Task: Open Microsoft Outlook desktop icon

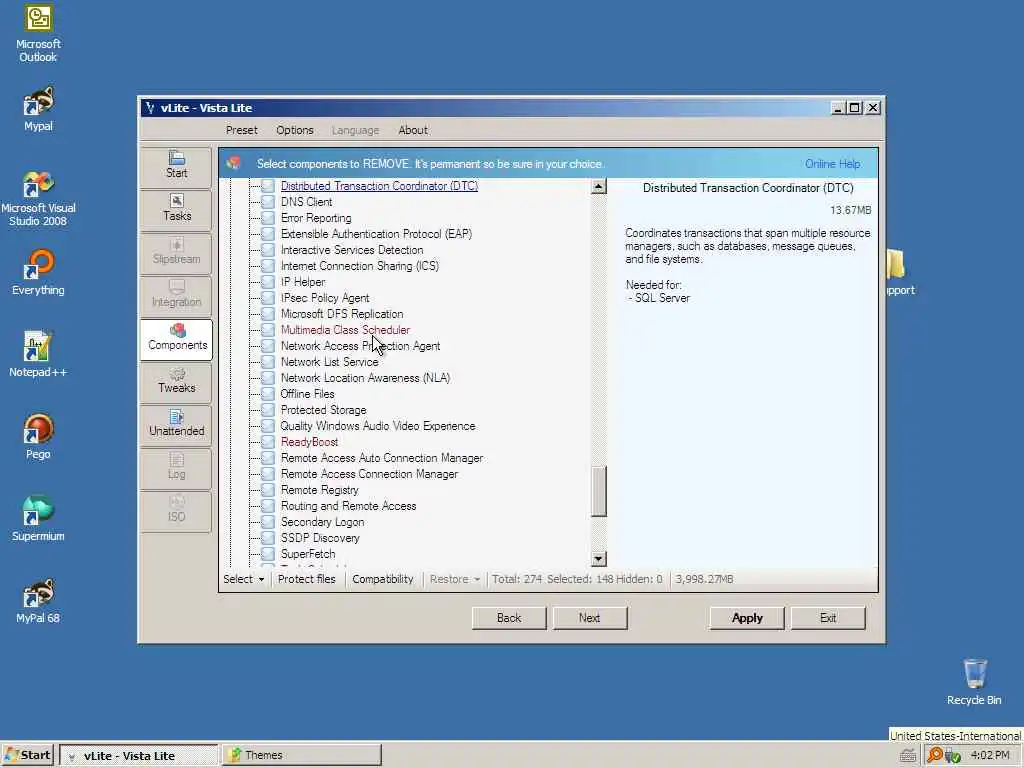Action: click(38, 34)
